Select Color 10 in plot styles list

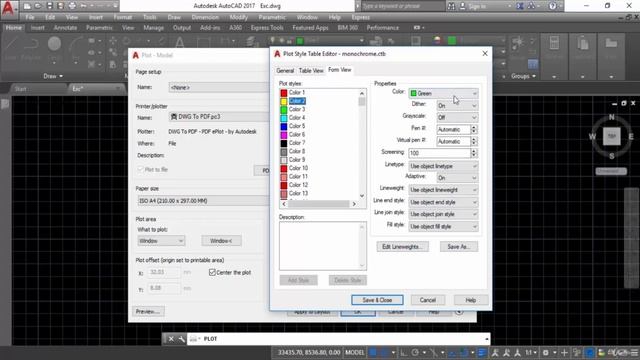click(298, 168)
